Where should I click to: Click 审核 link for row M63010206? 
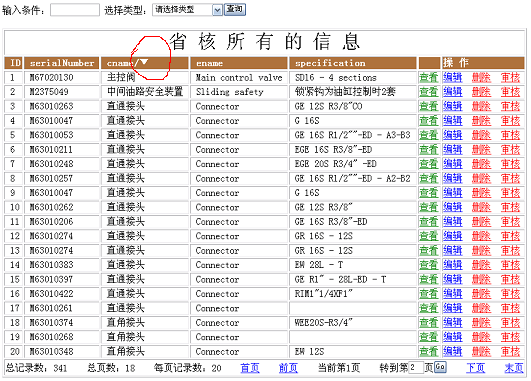[510, 221]
